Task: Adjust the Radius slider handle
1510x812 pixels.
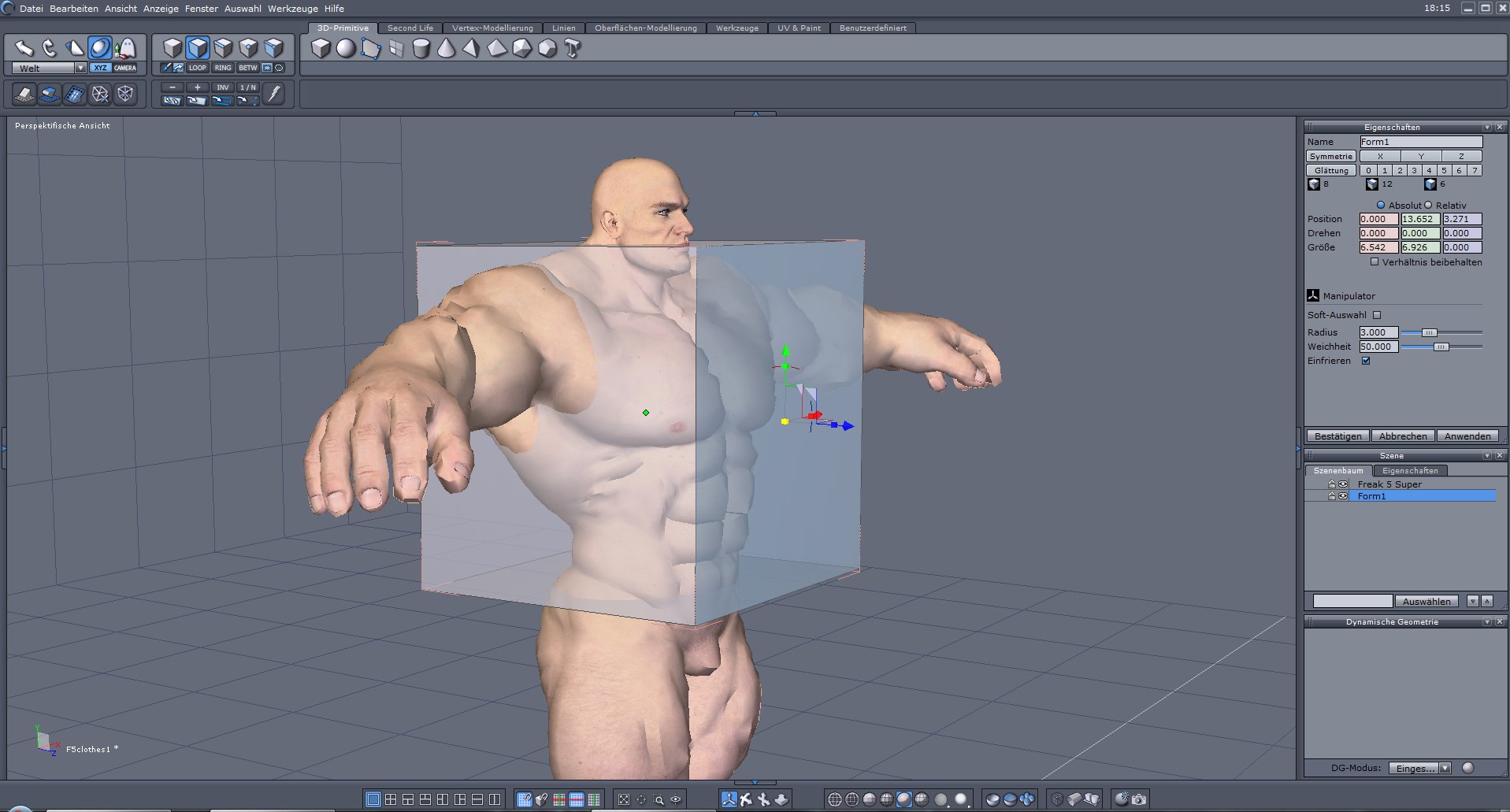Action: click(1429, 332)
